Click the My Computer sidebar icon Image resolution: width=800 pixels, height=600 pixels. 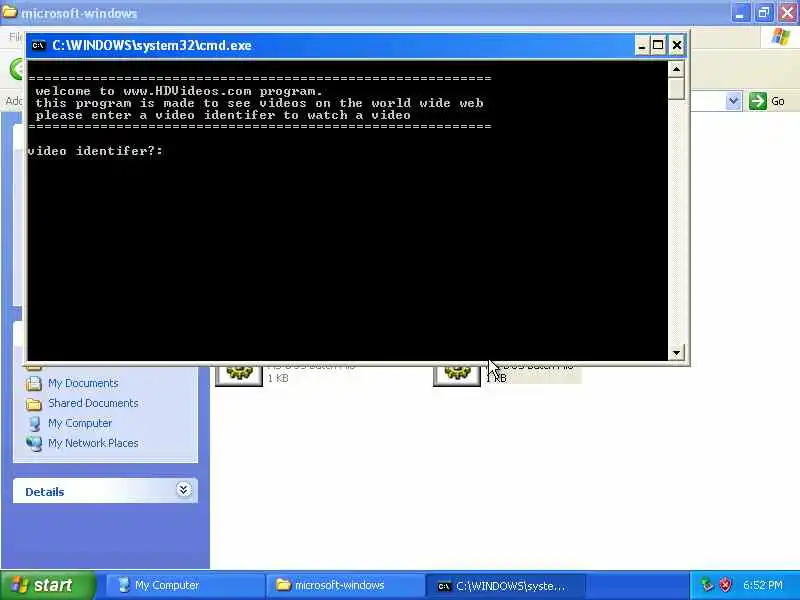(x=34, y=423)
